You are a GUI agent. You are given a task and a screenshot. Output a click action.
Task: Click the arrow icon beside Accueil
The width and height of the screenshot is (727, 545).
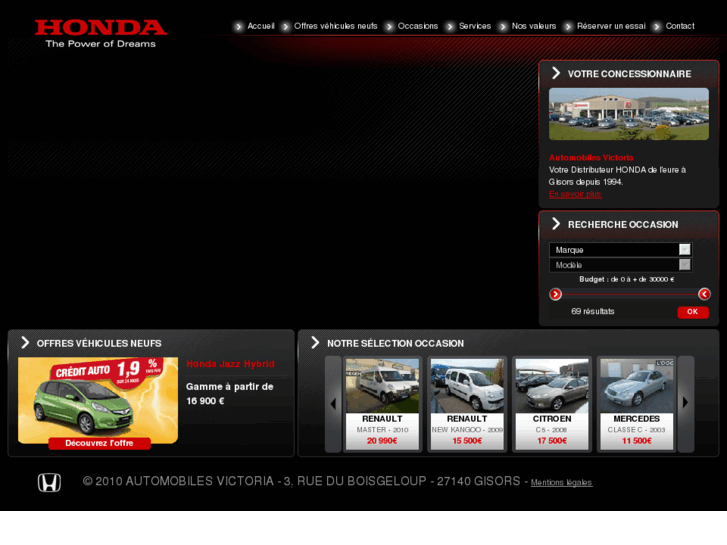[x=238, y=26]
